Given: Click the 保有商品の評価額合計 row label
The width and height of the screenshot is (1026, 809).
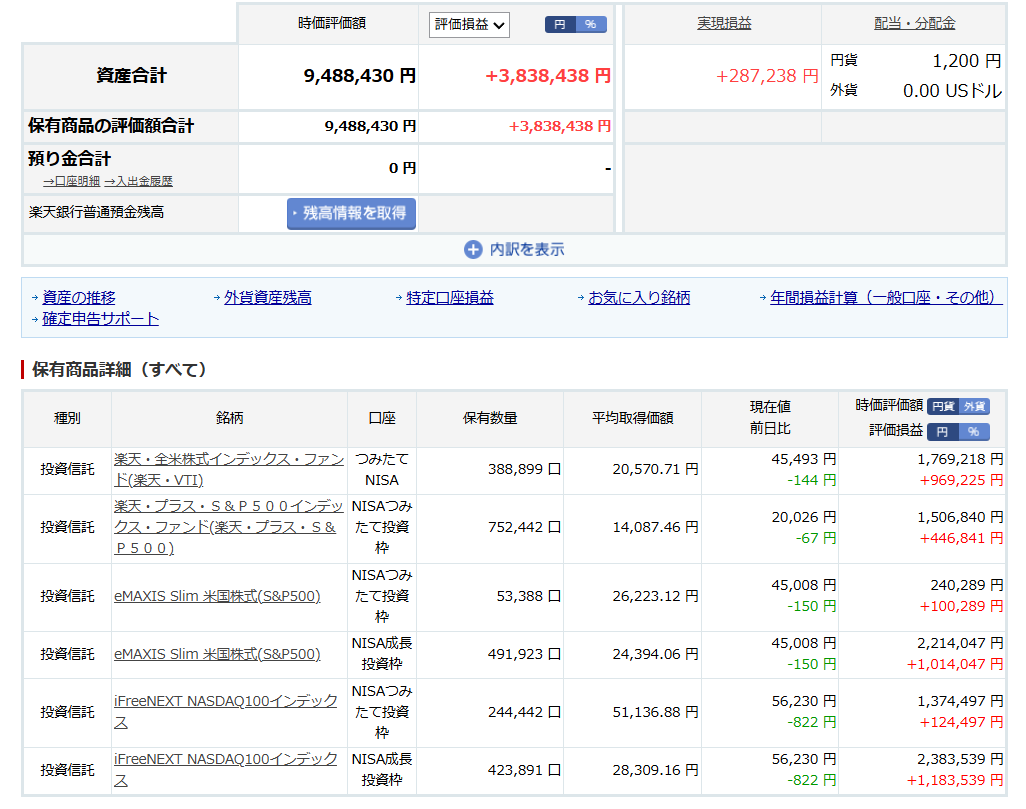Looking at the screenshot, I should click(x=111, y=126).
